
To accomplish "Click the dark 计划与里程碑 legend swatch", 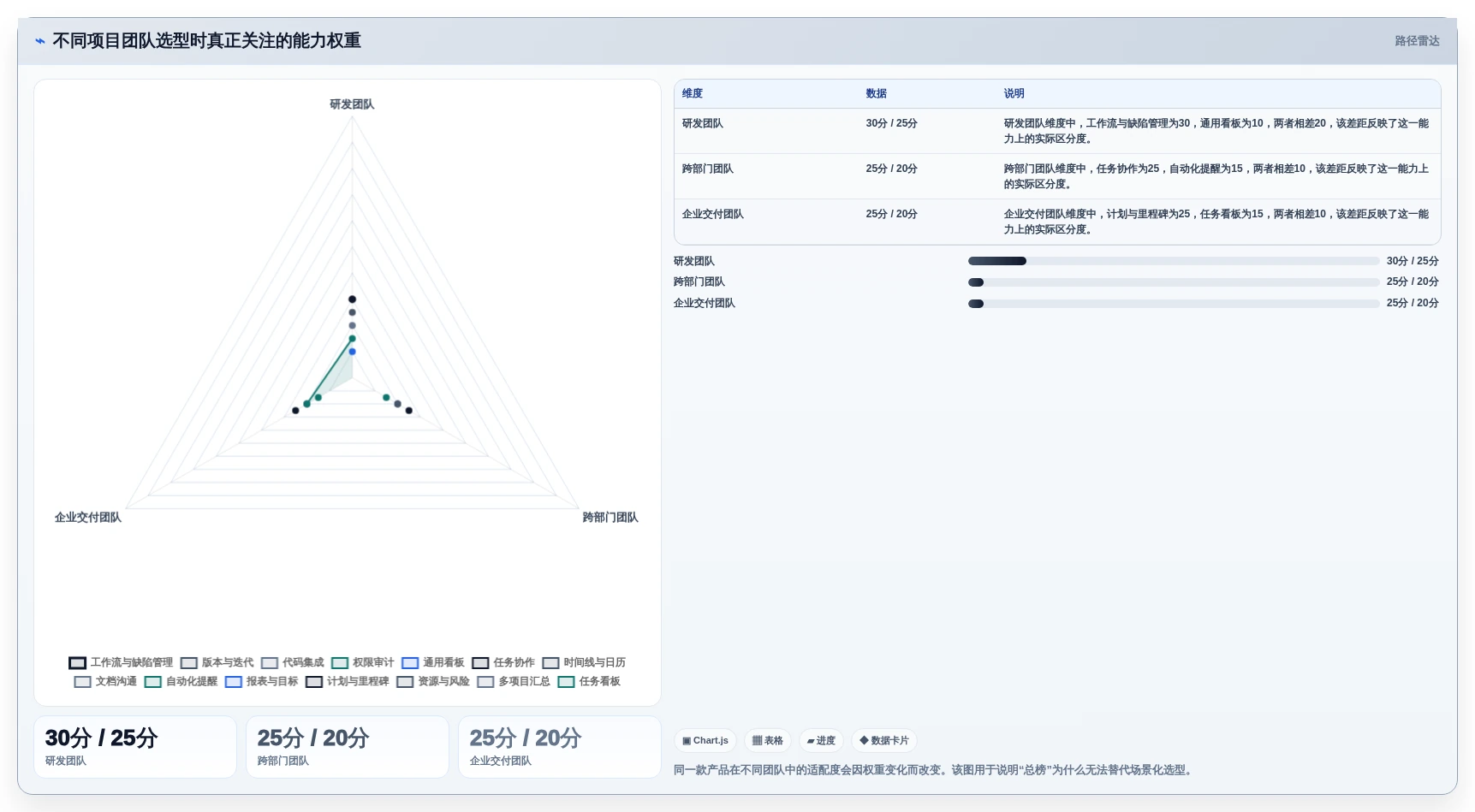I will 314,682.
